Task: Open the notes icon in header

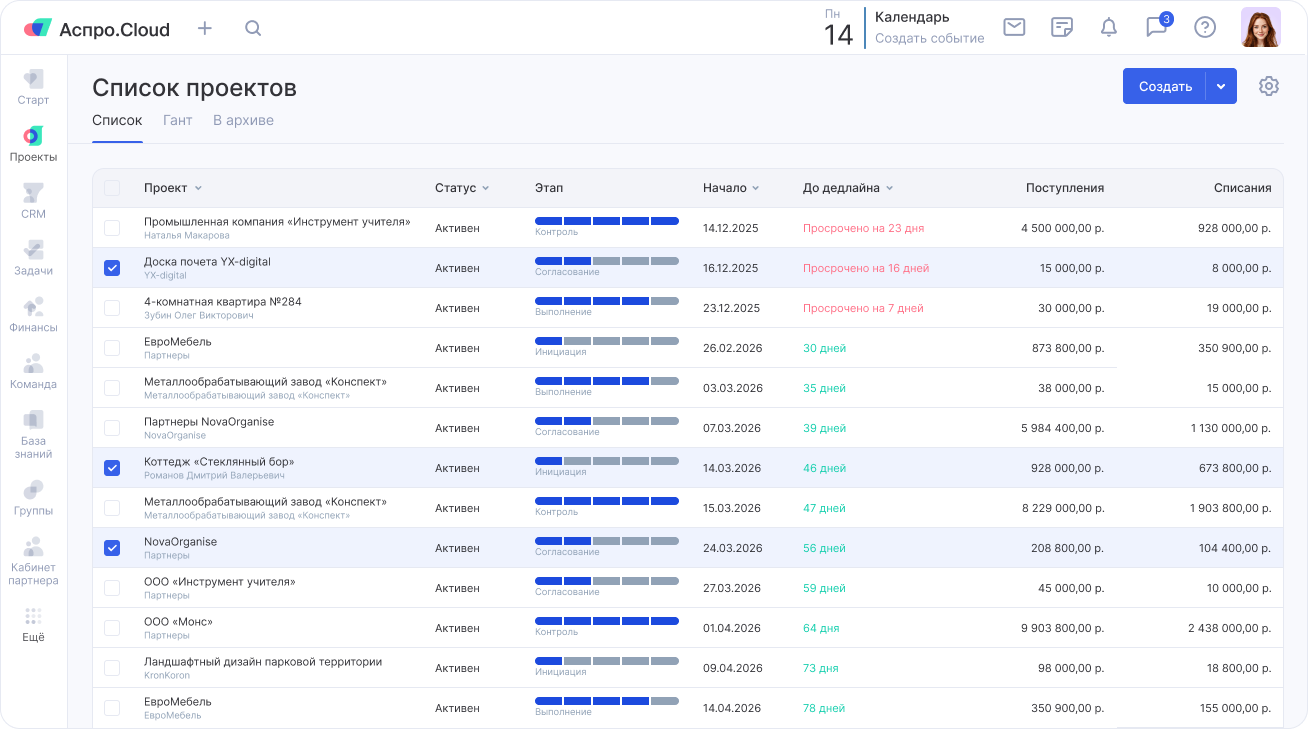Action: pyautogui.click(x=1062, y=28)
